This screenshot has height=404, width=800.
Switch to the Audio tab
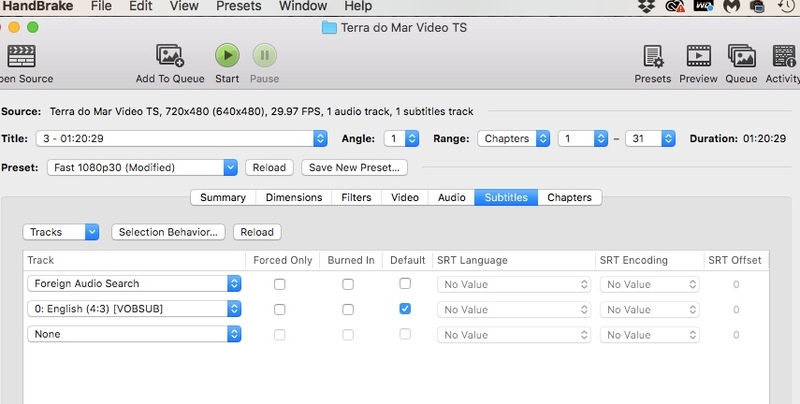pos(451,198)
